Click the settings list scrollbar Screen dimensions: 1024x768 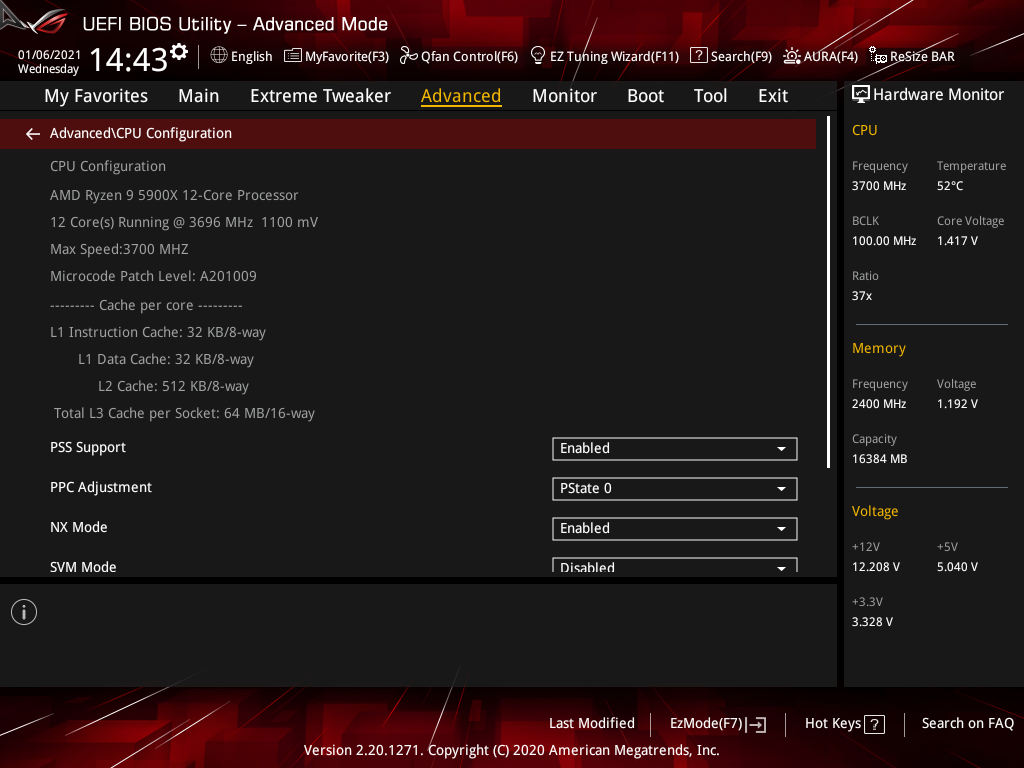pos(828,292)
